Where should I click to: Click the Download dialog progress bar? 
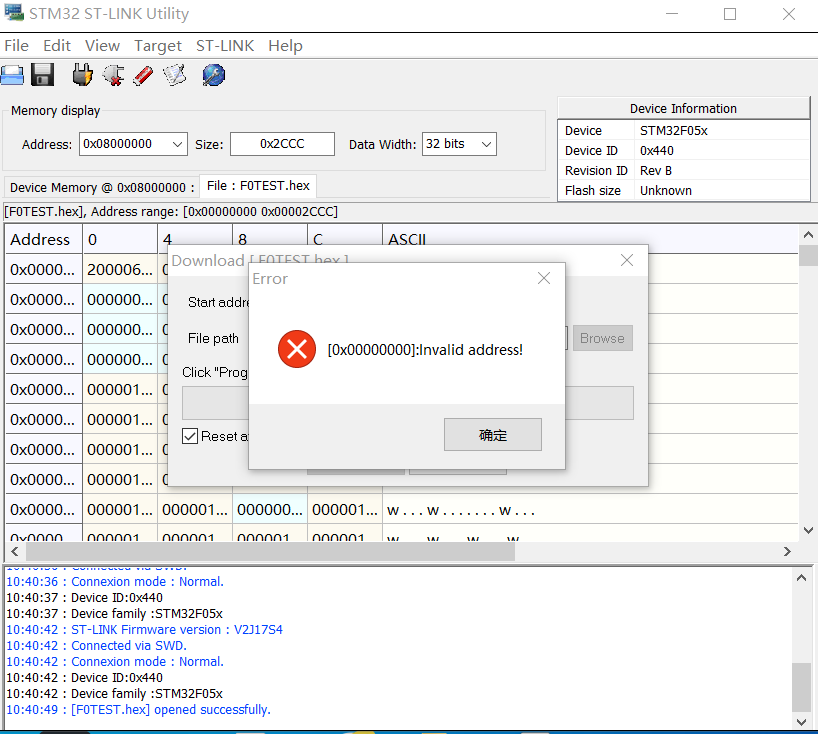pos(407,403)
